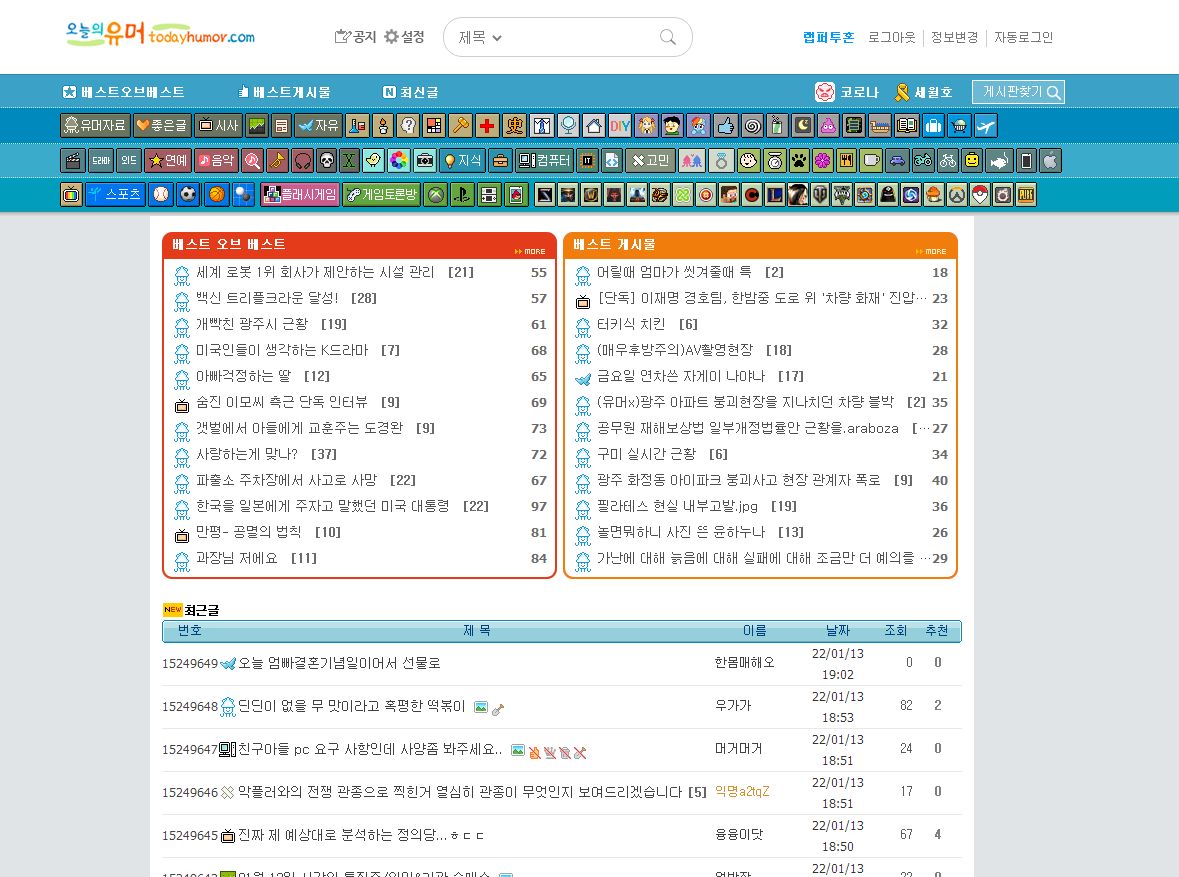Click the 오늘의유머 todayhumor.com logo
The image size is (1179, 877).
(160, 33)
